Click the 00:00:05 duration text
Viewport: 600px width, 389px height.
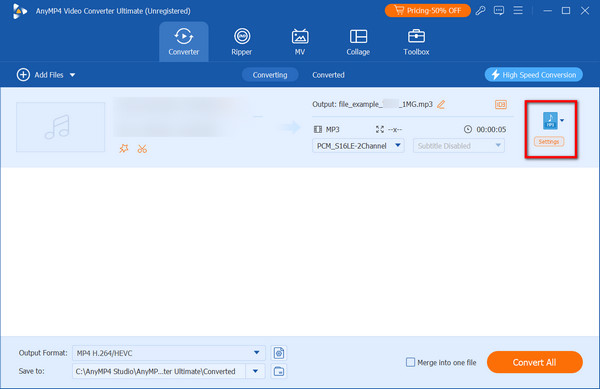(491, 130)
